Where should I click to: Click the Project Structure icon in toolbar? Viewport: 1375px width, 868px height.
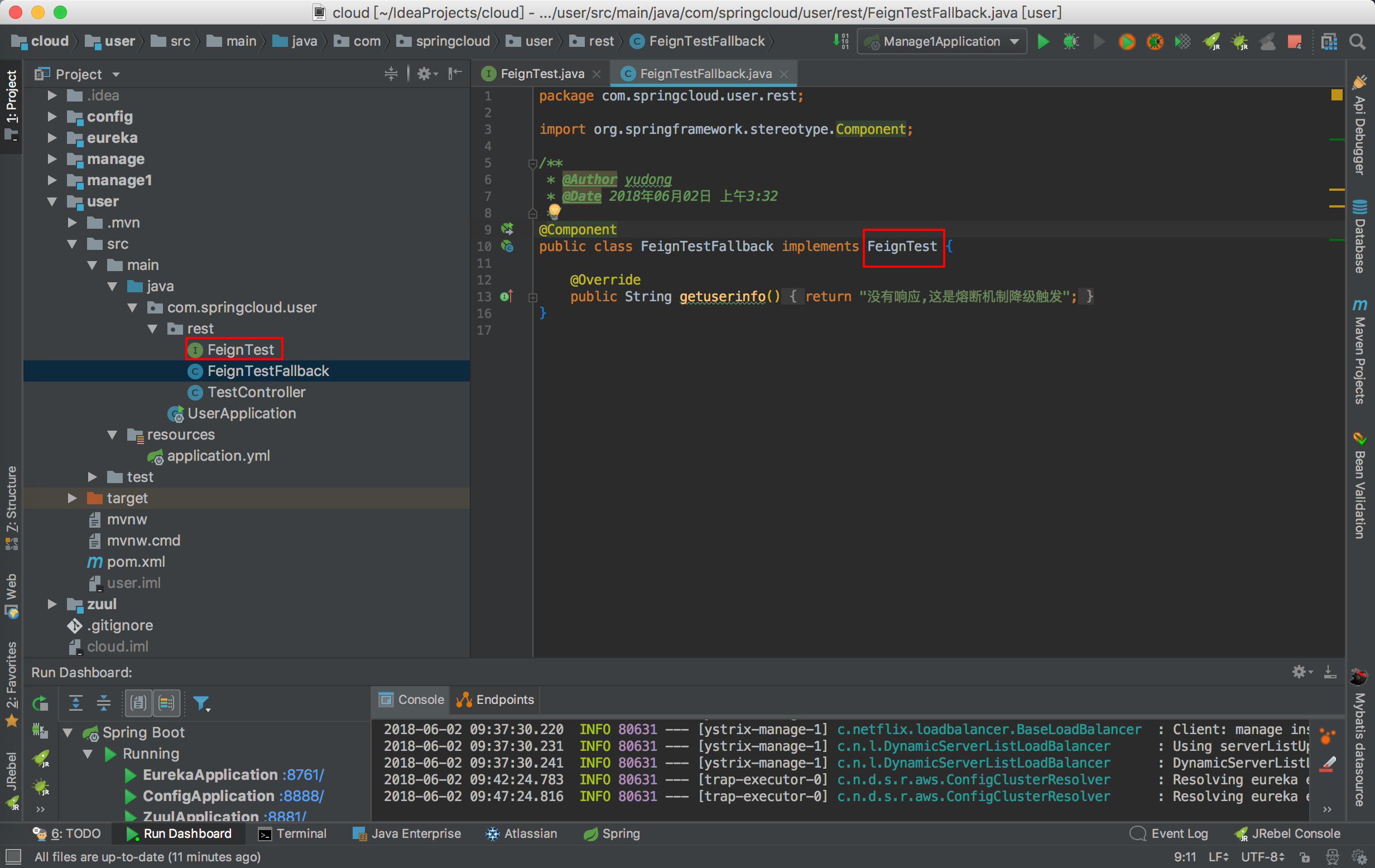tap(1329, 42)
